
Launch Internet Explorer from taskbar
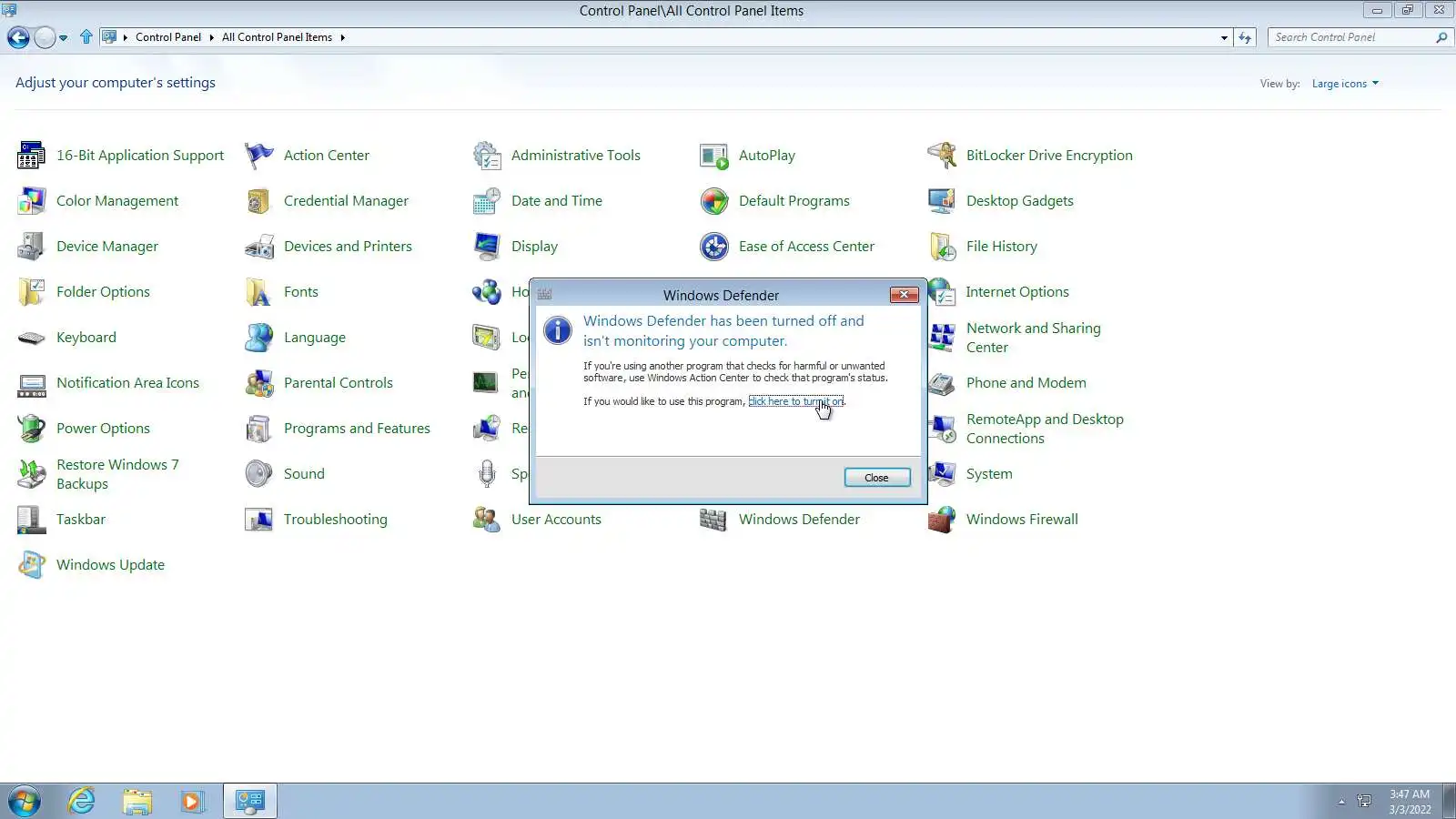click(82, 802)
